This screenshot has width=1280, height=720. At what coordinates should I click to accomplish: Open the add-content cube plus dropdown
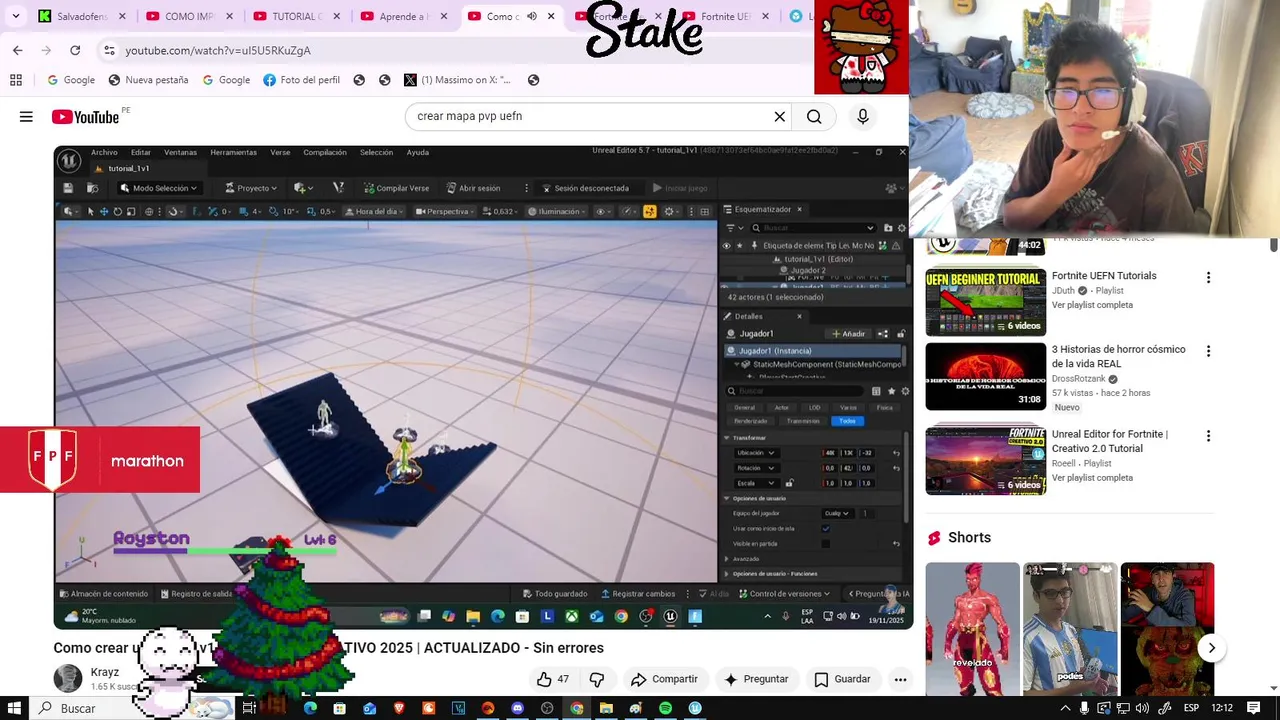coord(302,188)
